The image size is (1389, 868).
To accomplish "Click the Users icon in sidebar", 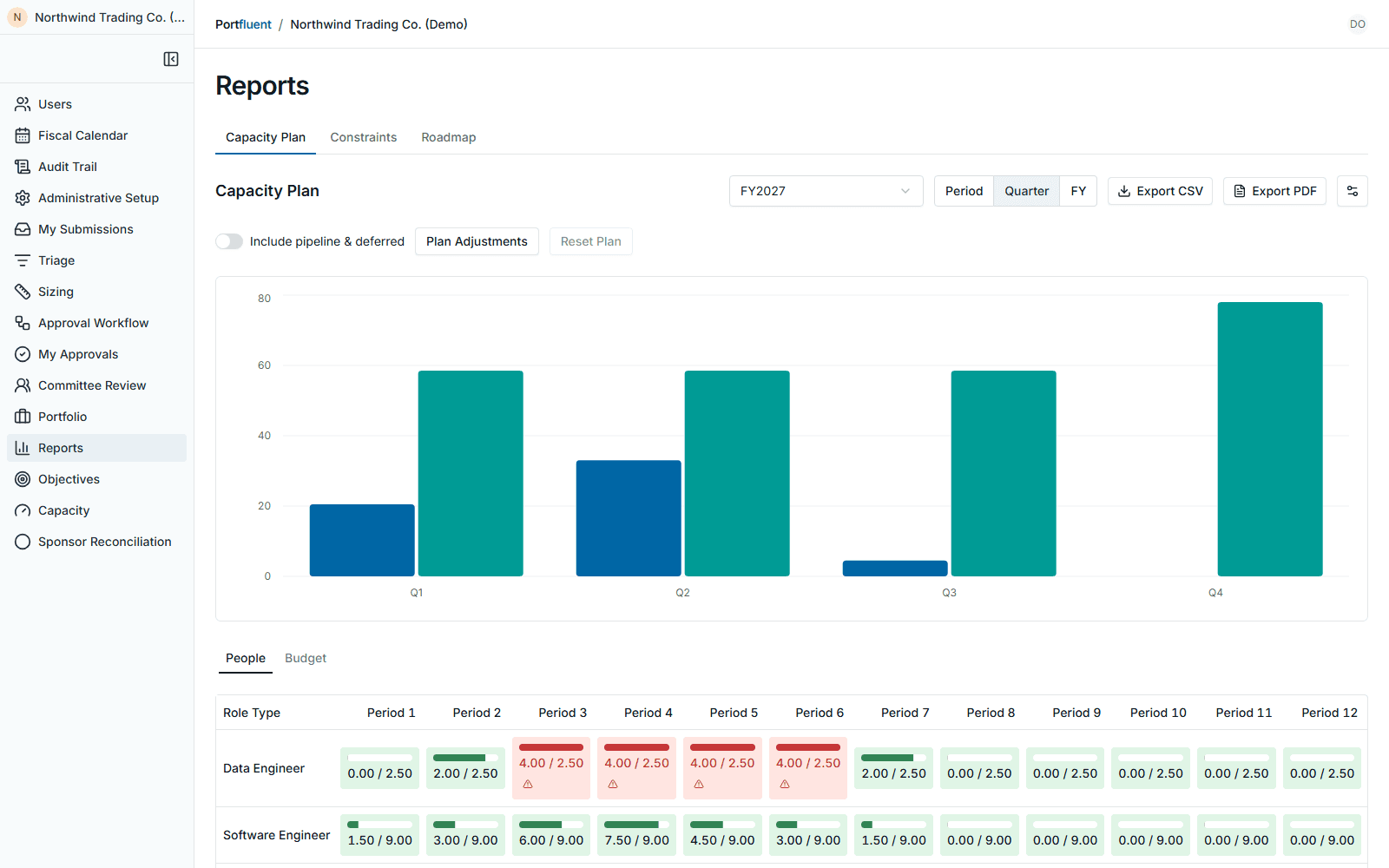I will click(x=23, y=104).
